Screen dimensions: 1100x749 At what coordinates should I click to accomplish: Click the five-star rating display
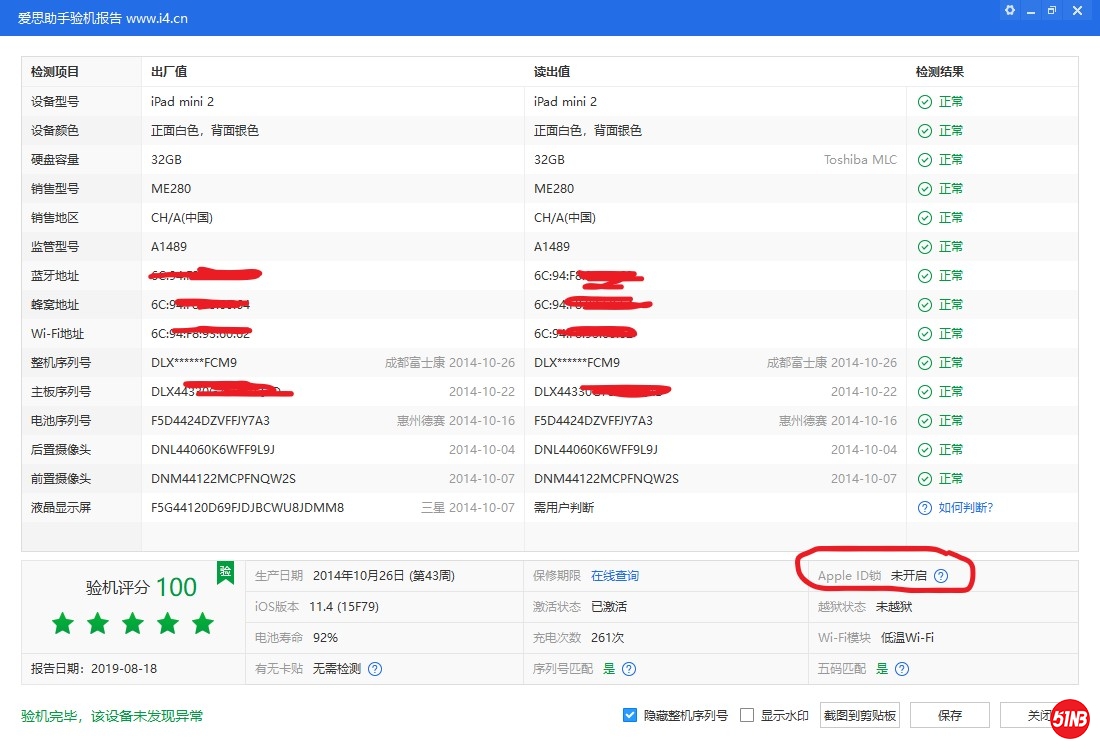(x=133, y=624)
